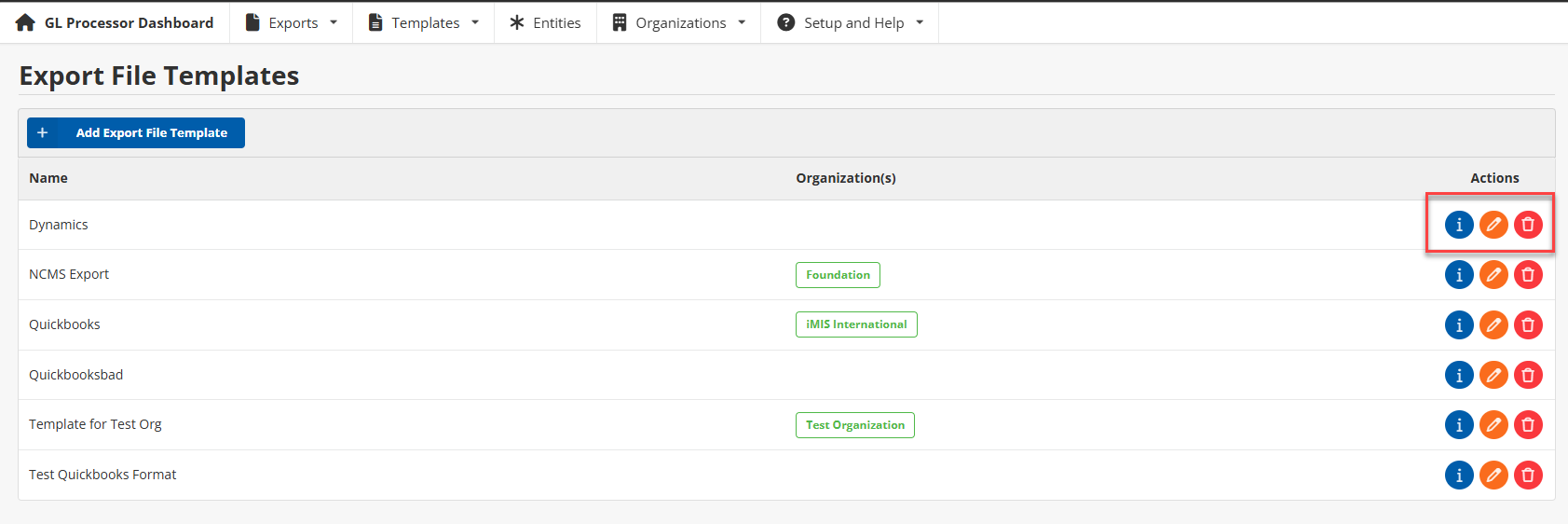The width and height of the screenshot is (1568, 524).
Task: Expand Setup and Help menu
Action: (851, 22)
